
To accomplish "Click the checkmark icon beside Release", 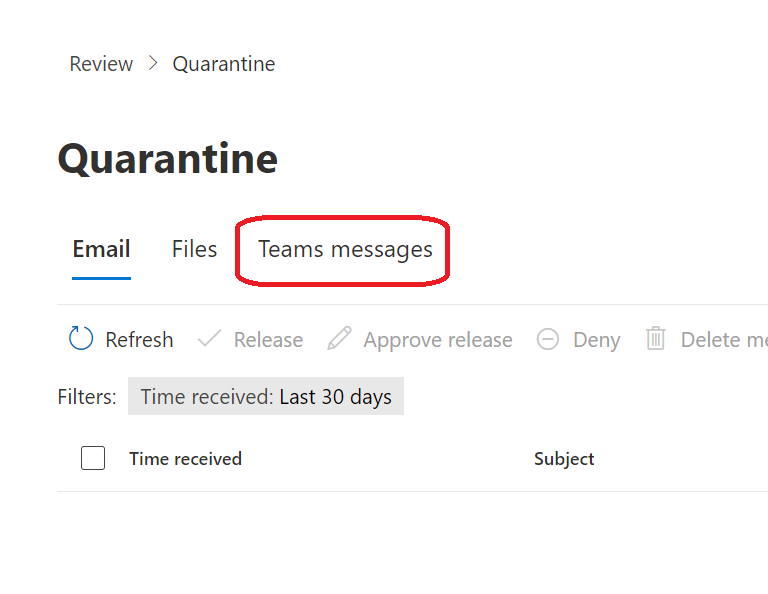I will point(210,339).
